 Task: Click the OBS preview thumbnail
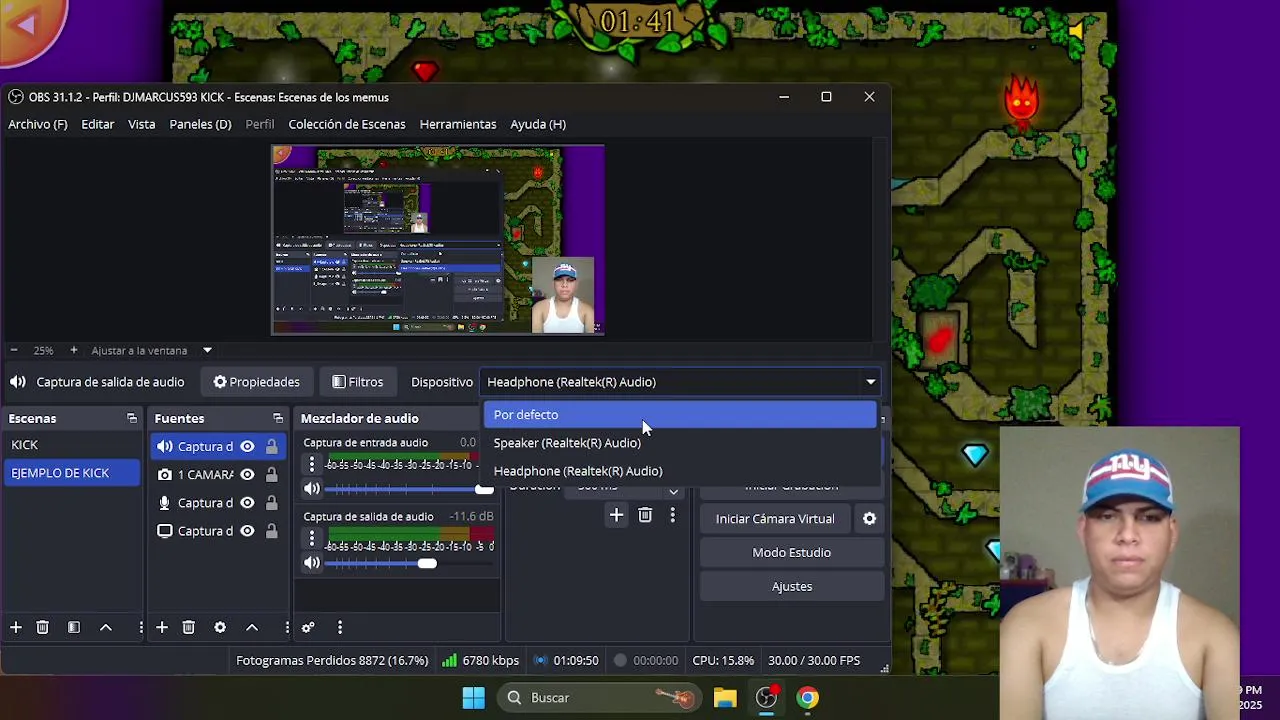(438, 240)
